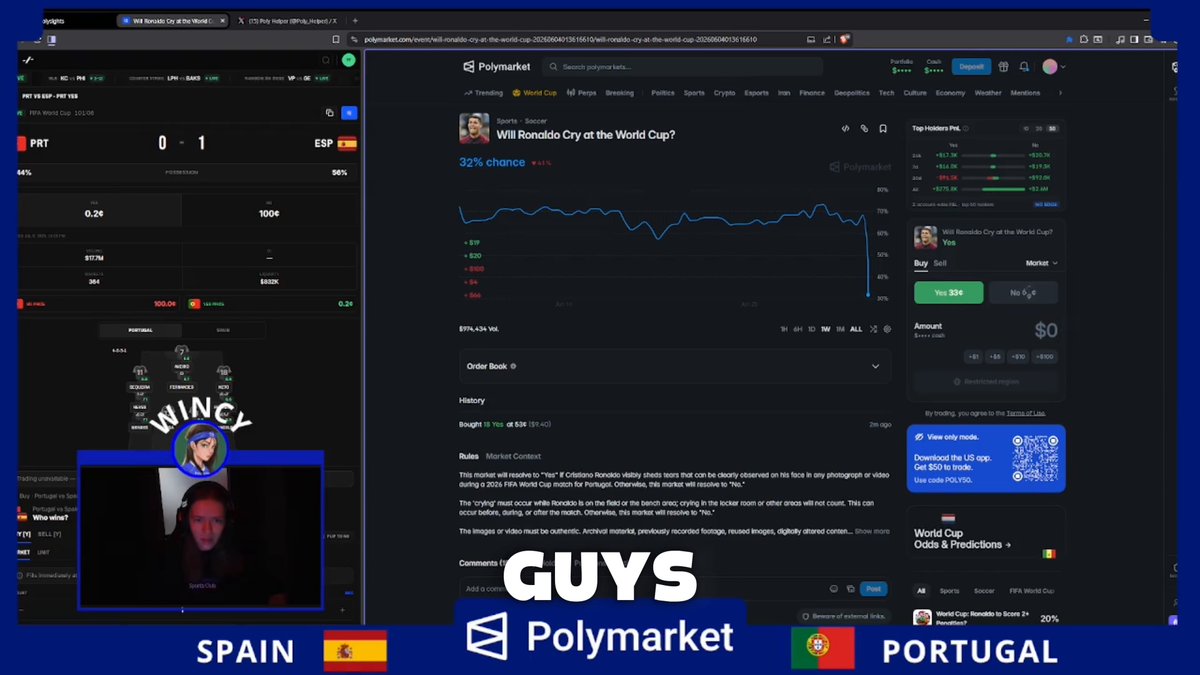Image resolution: width=1200 pixels, height=675 pixels.
Task: Post the comment
Action: [874, 589]
